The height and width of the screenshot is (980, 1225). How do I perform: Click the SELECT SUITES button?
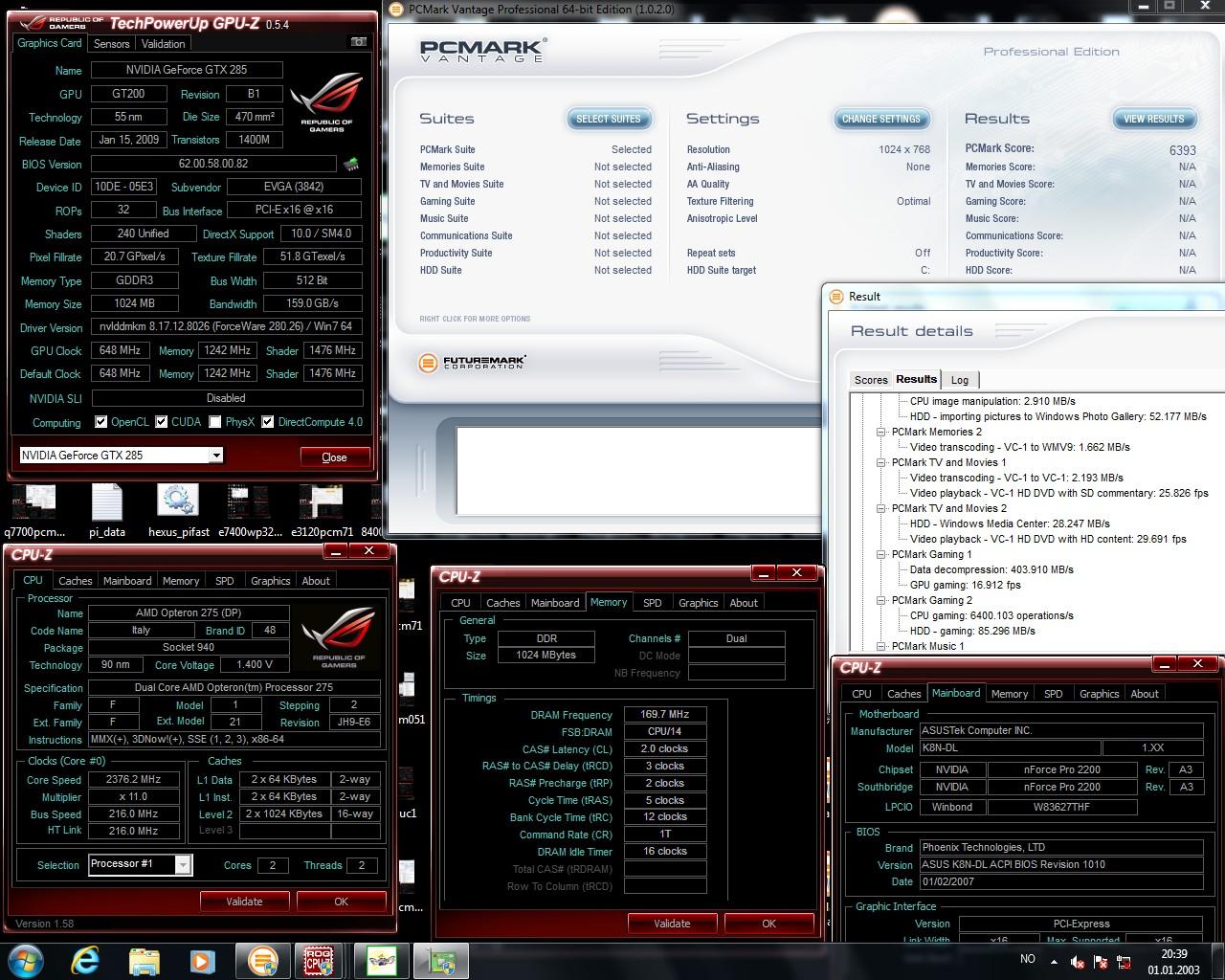[x=609, y=119]
